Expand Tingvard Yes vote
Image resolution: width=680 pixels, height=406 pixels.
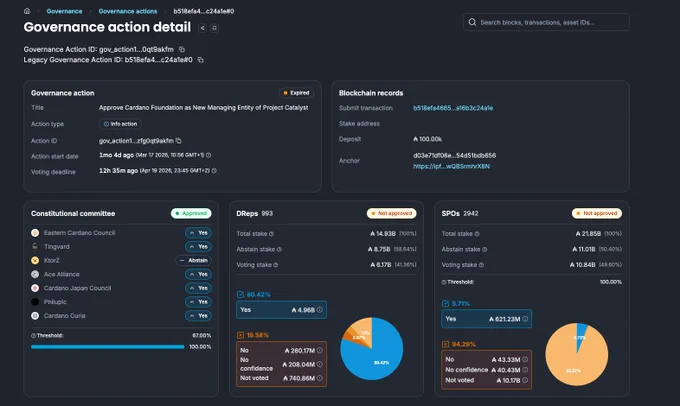(x=198, y=247)
